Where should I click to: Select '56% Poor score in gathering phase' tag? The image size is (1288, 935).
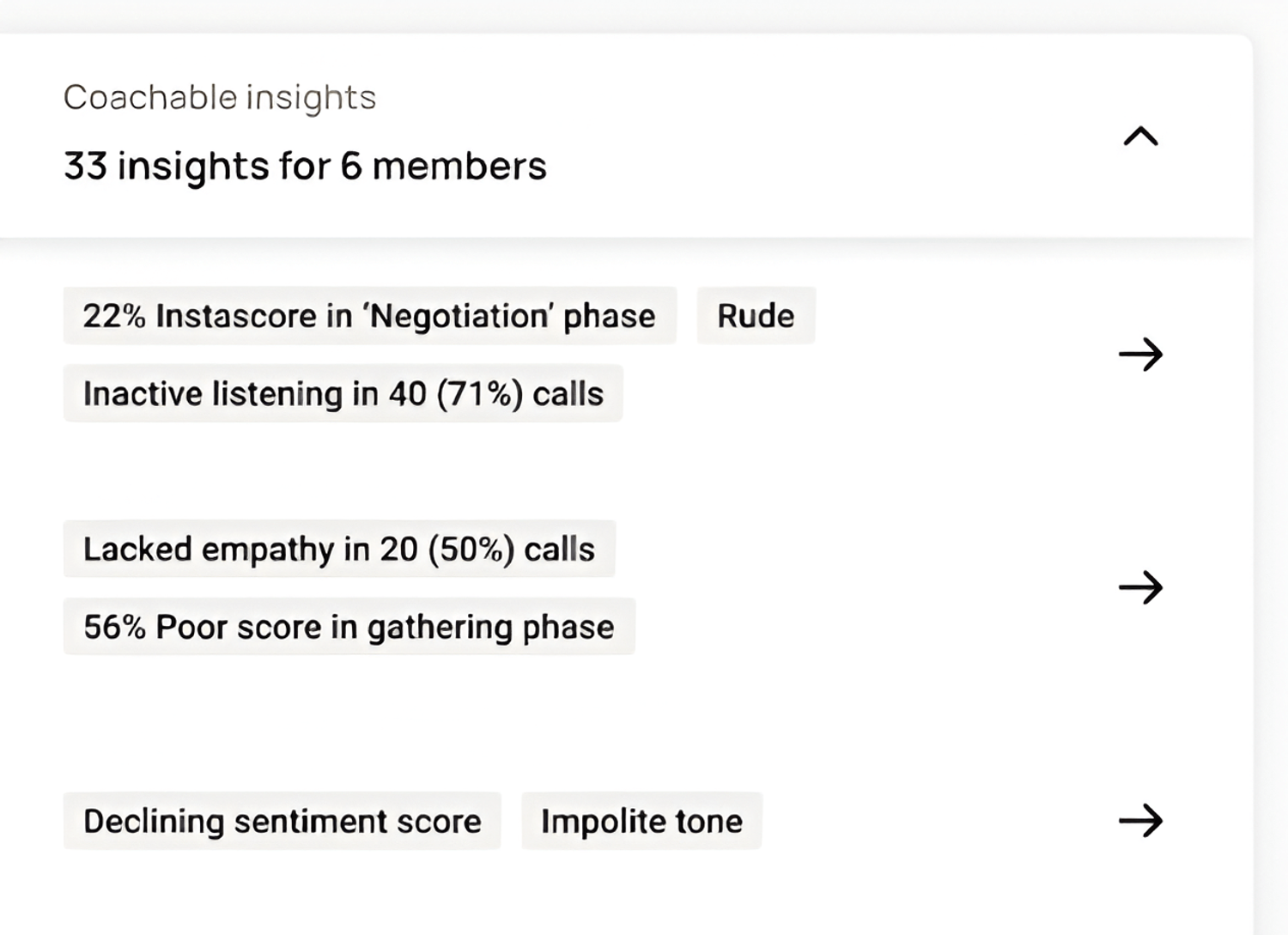(349, 627)
